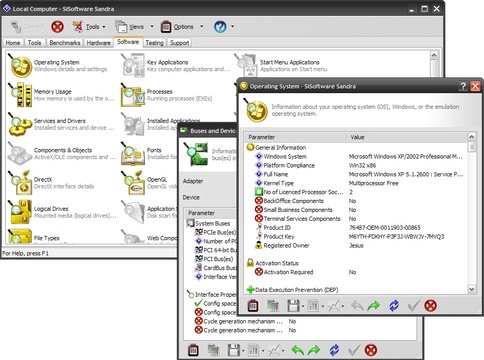The height and width of the screenshot is (360, 484).
Task: Click the help question mark in title bar
Action: pos(463,86)
